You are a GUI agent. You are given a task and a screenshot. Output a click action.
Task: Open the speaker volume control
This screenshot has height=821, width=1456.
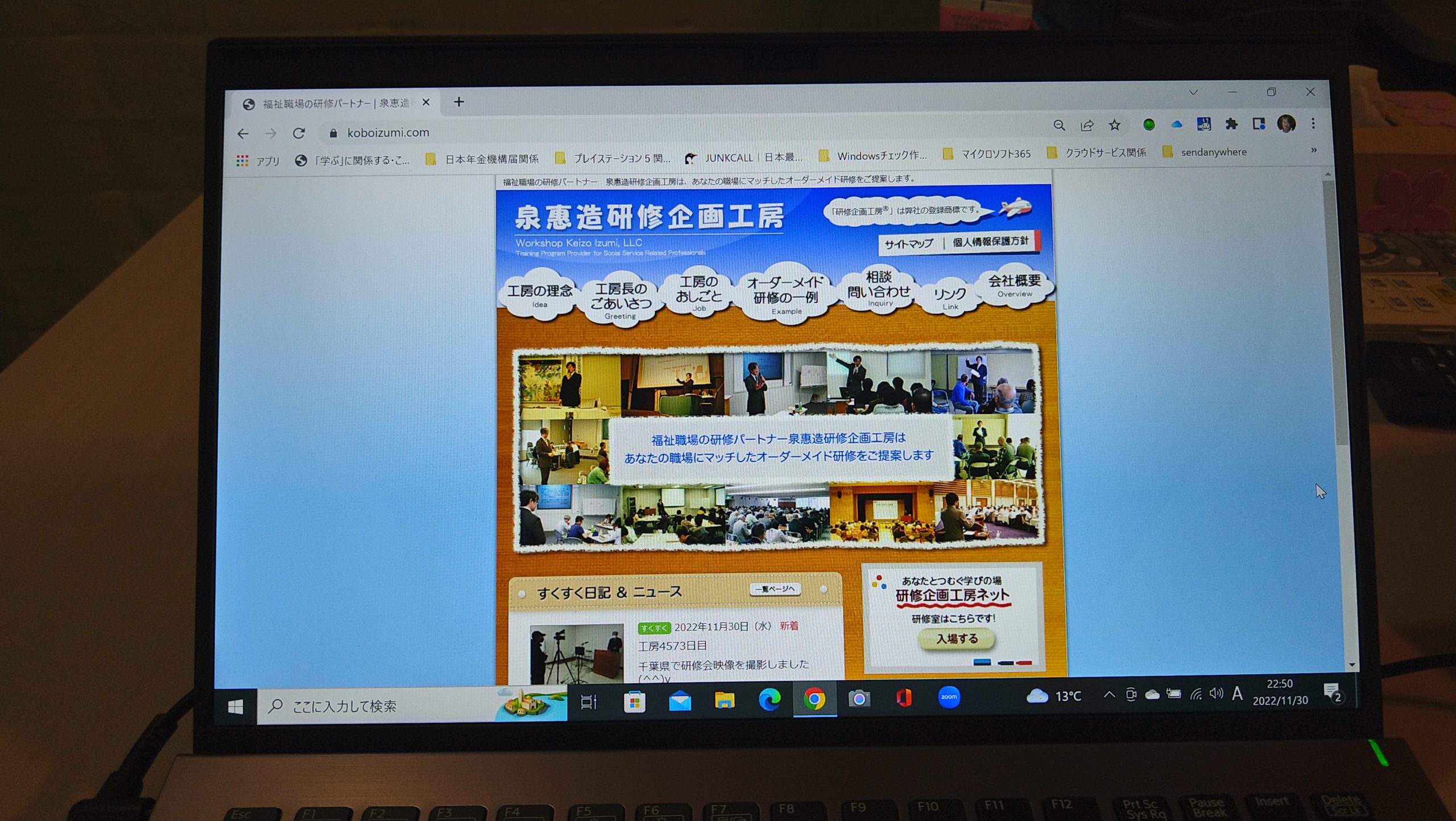(x=1217, y=693)
